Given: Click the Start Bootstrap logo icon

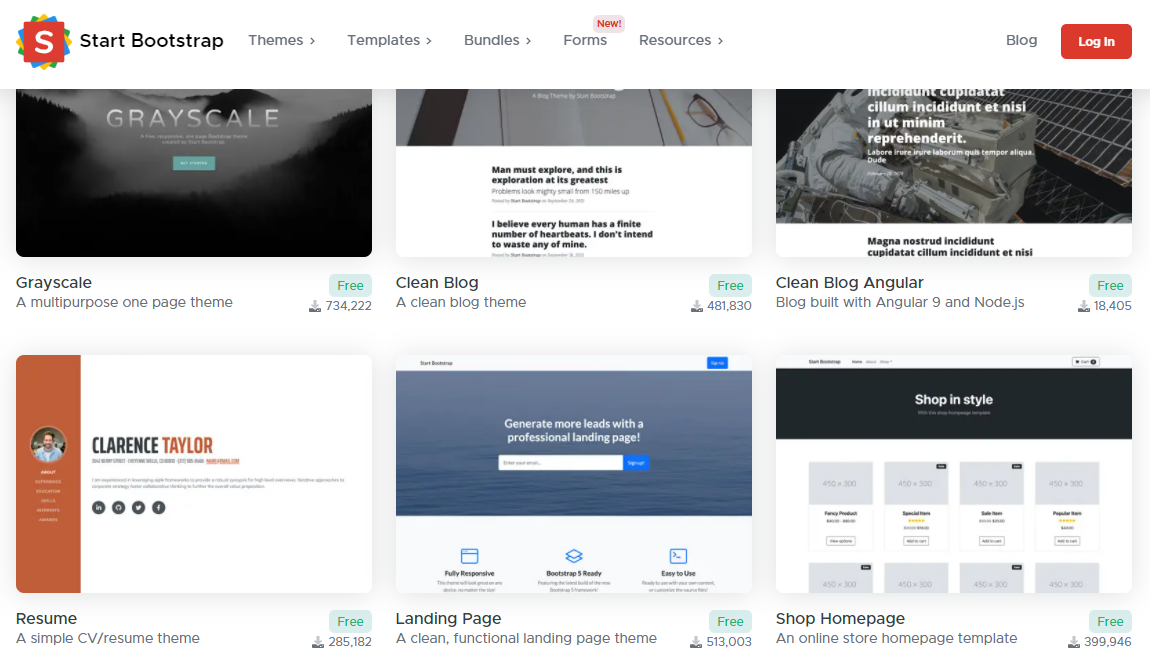Looking at the screenshot, I should 44,42.
